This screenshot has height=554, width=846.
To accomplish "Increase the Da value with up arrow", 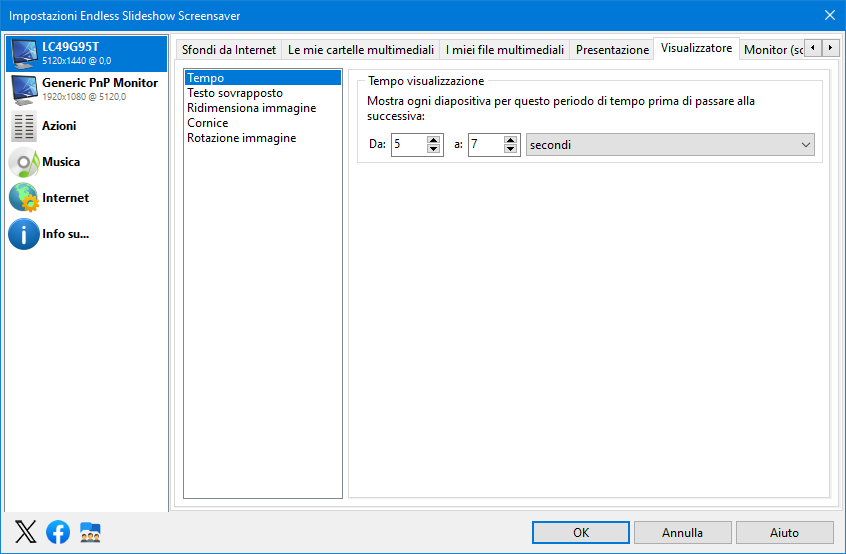I will [x=433, y=140].
